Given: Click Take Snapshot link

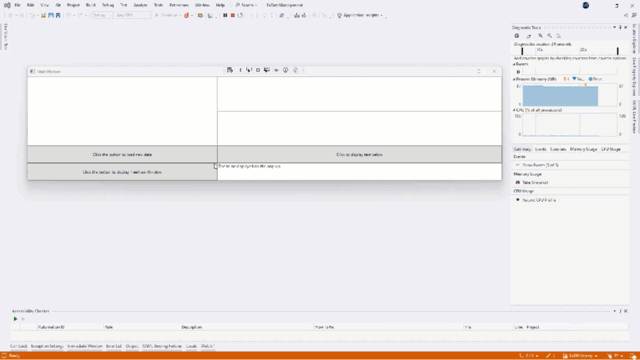Looking at the screenshot, I should click(x=535, y=183).
